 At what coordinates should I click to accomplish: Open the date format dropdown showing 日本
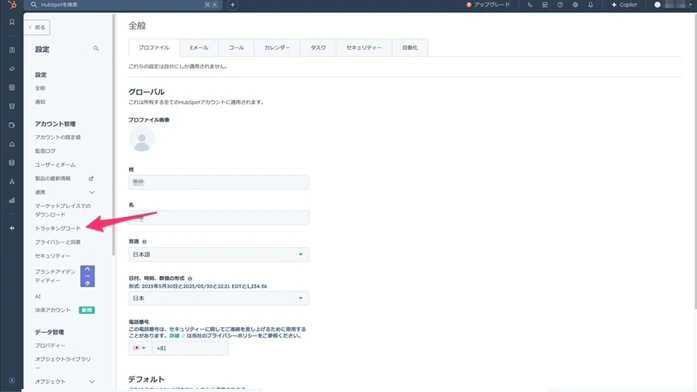click(219, 298)
